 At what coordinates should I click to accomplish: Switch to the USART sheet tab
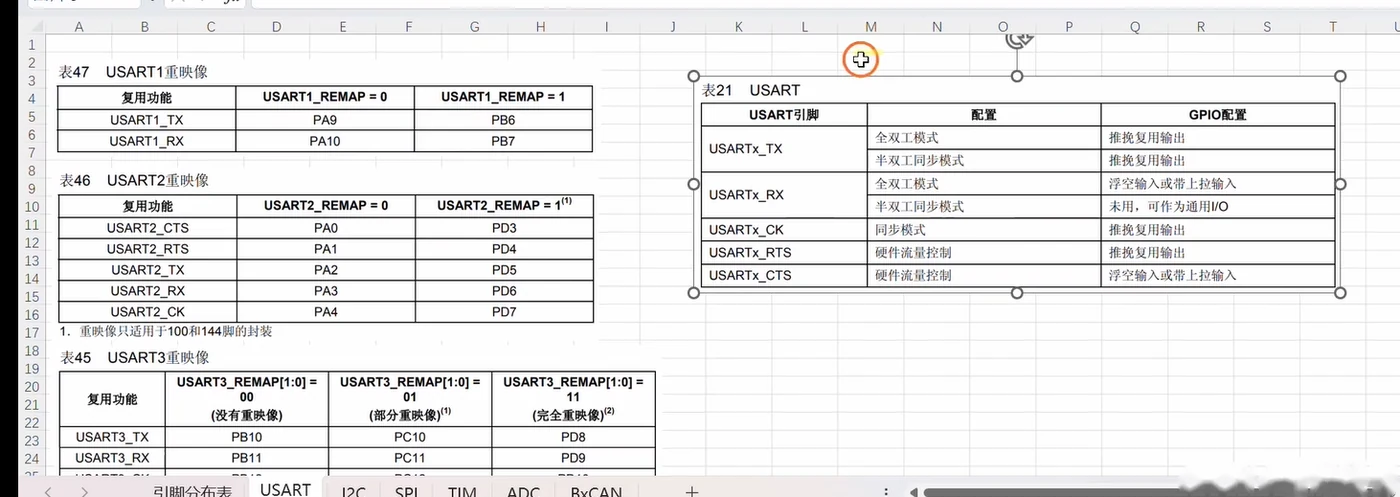(285, 489)
